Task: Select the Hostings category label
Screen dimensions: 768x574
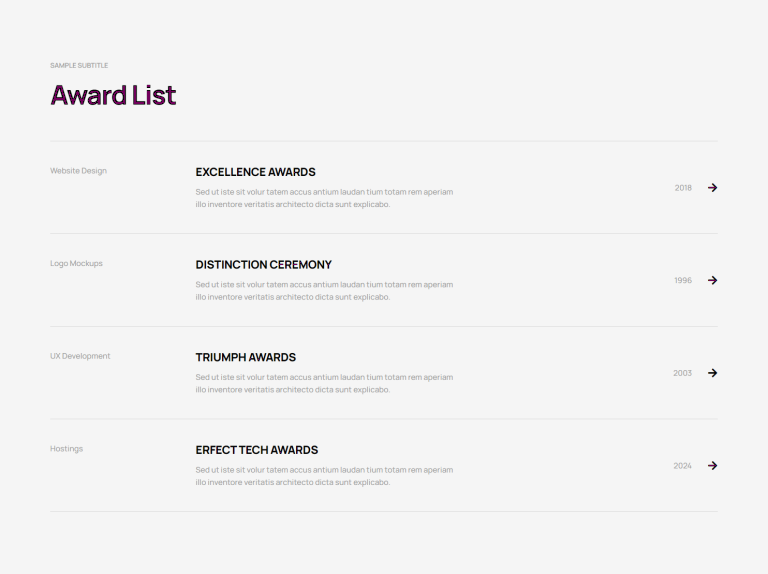Action: click(67, 449)
